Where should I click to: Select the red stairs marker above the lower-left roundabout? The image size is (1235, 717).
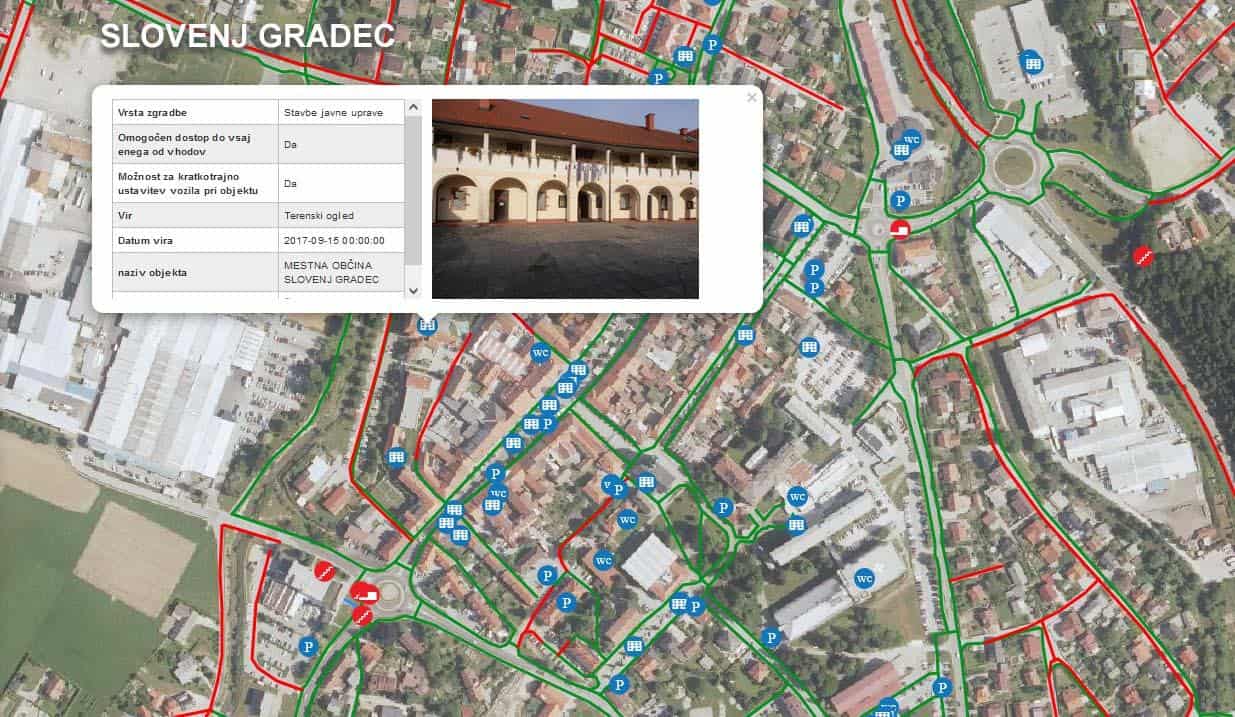coord(325,570)
